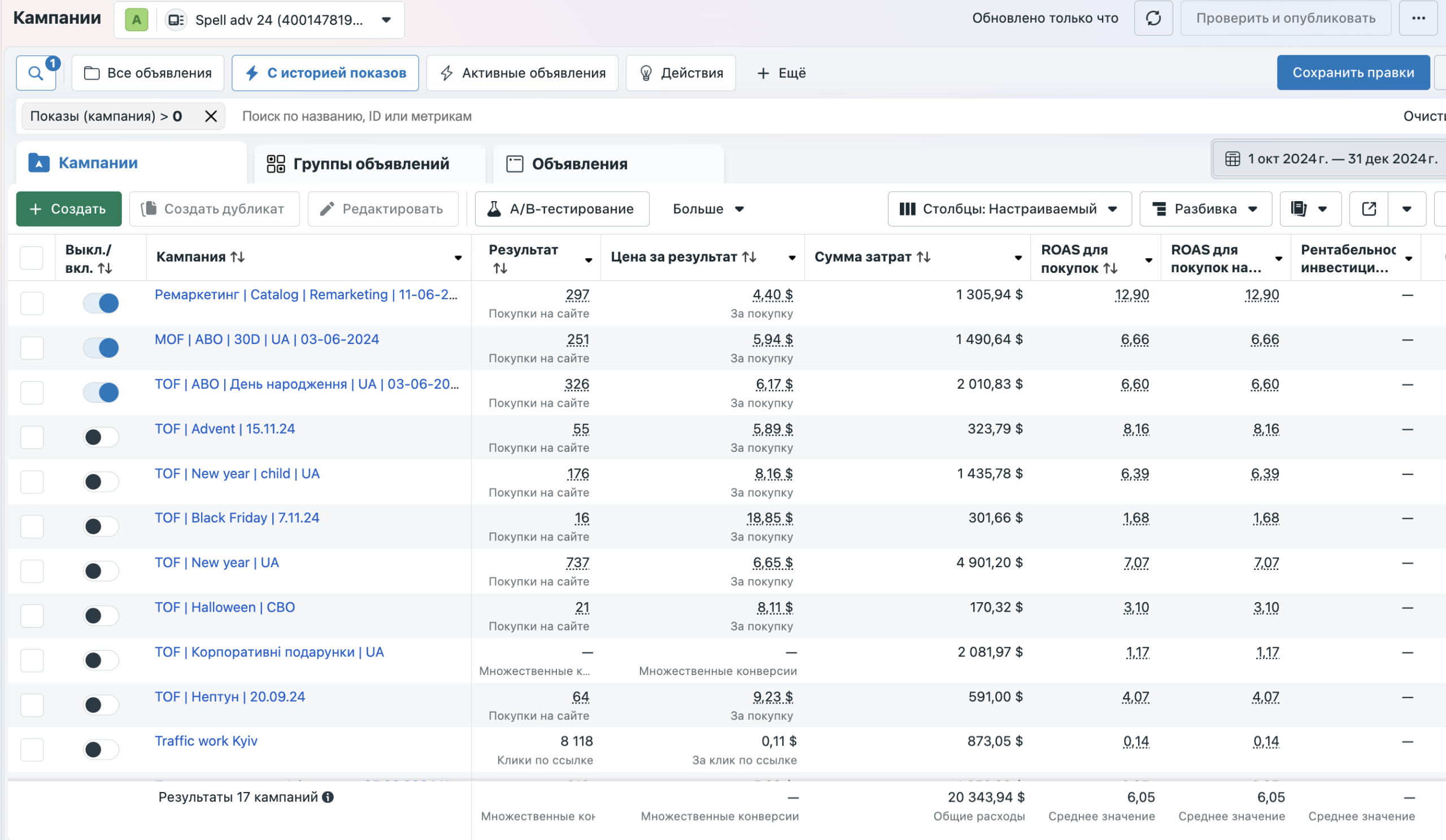Enable the Traffic work Kyiv toggle
Viewport: 1446px width, 840px height.
(x=101, y=750)
